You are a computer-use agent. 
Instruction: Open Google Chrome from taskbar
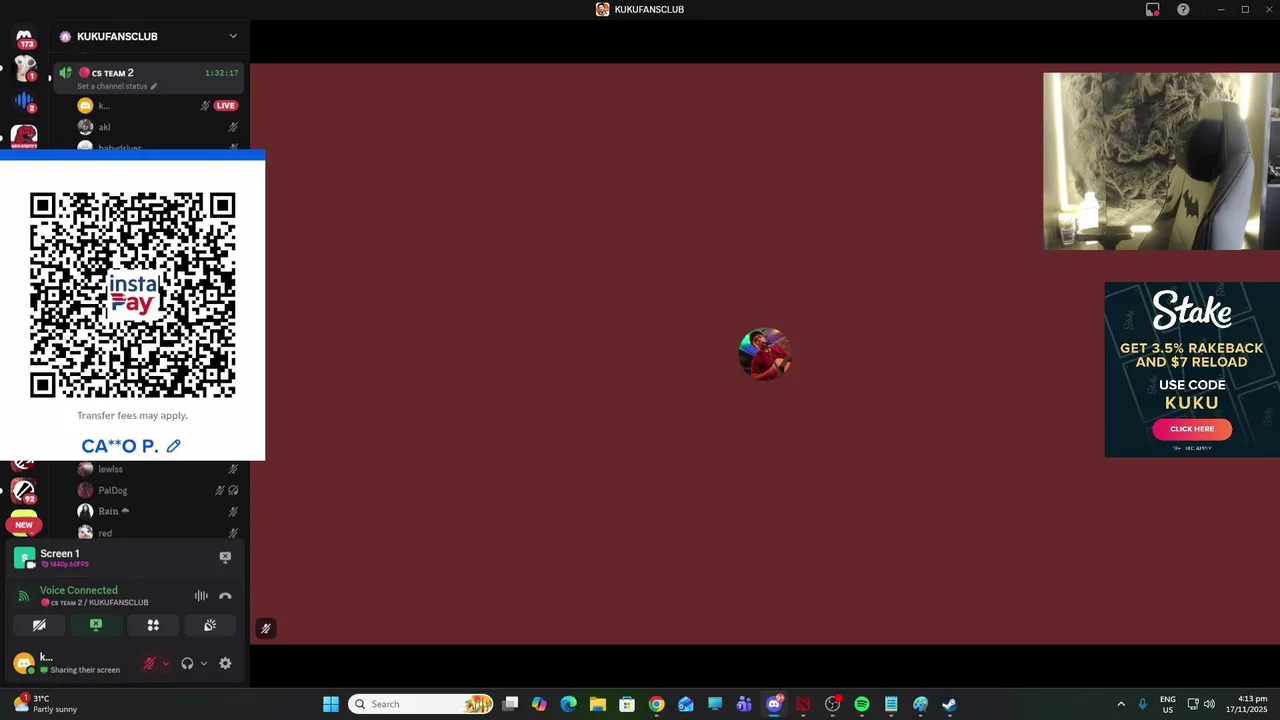[x=656, y=704]
